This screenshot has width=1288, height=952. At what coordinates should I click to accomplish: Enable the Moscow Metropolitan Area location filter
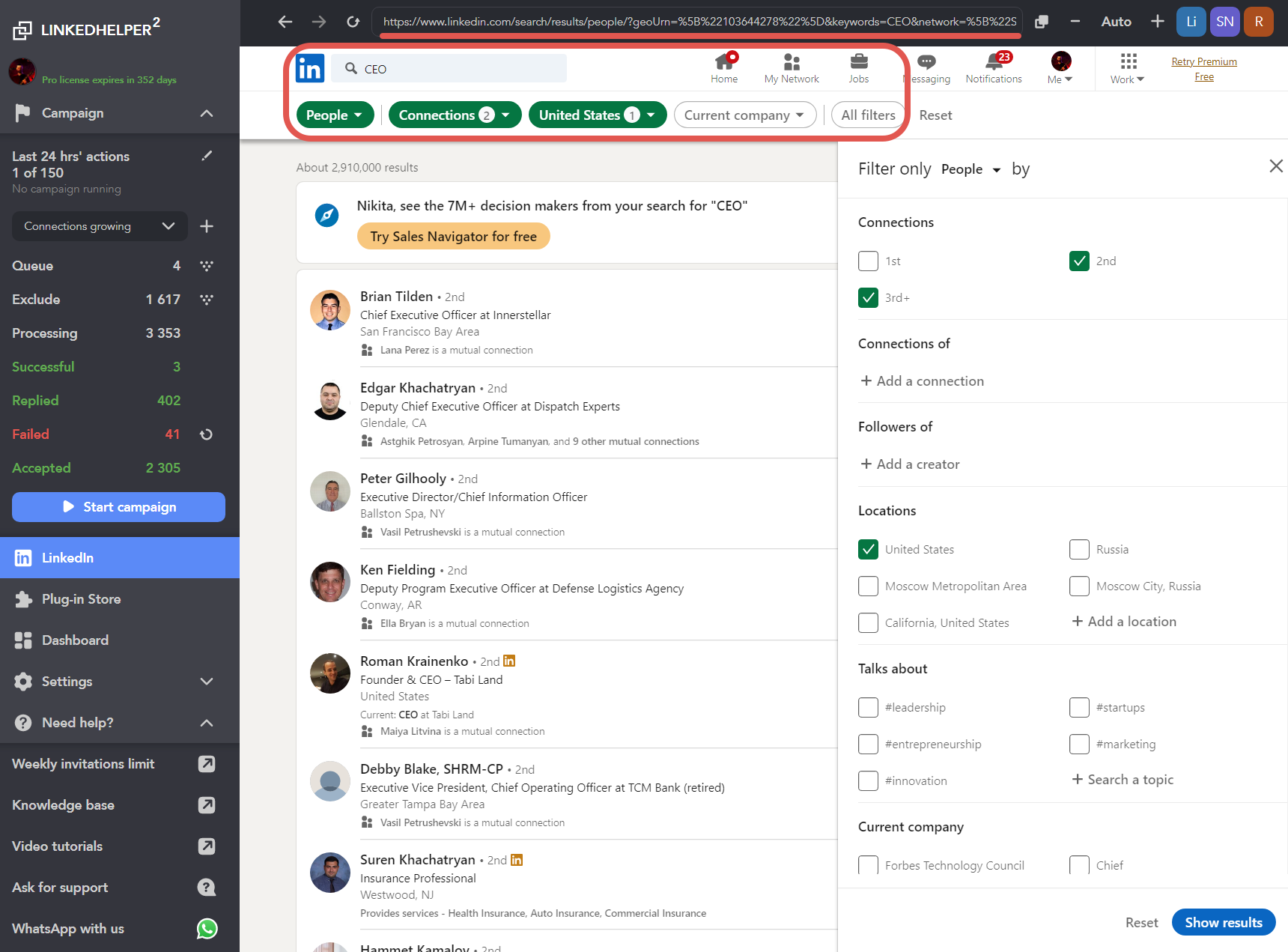868,586
